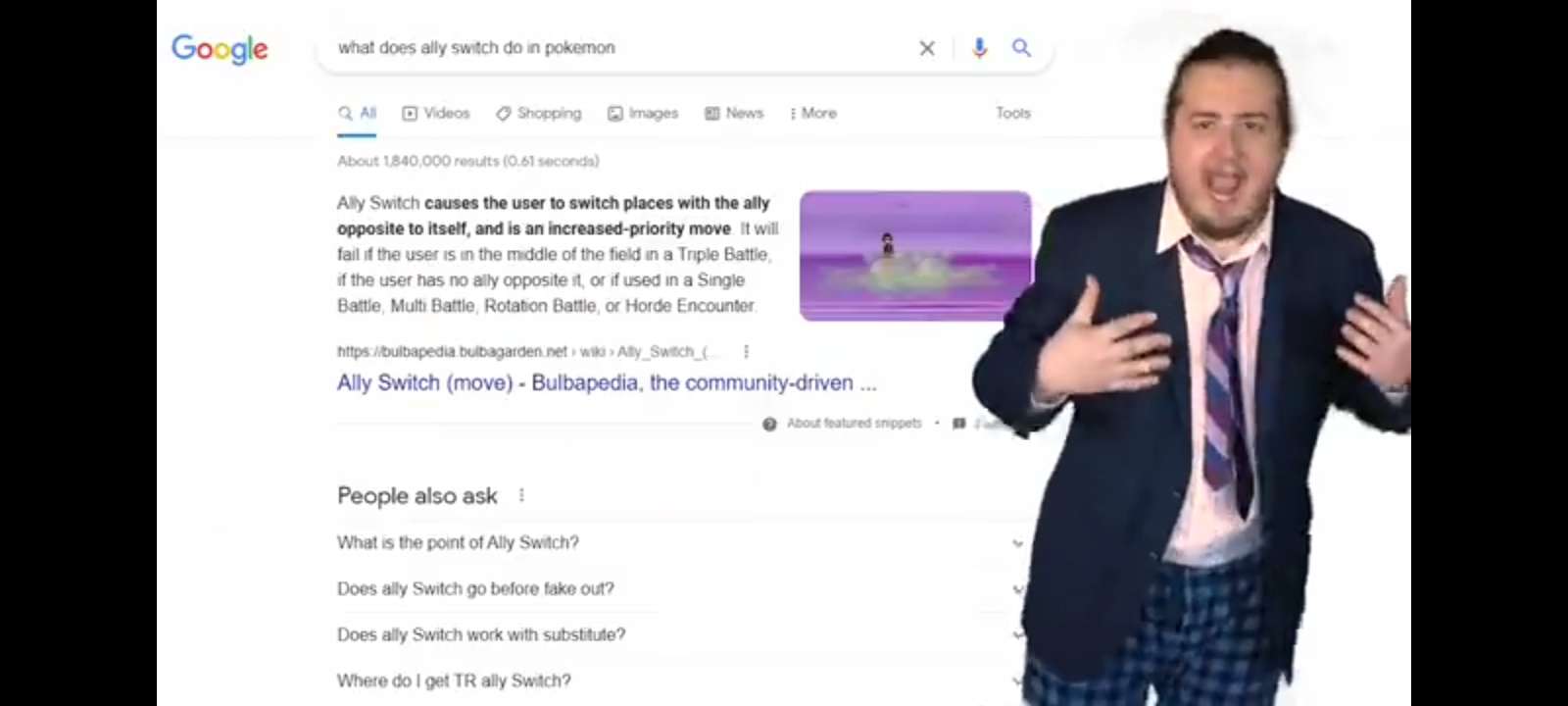Open the News results tab
This screenshot has height=706, width=1568.
pyautogui.click(x=734, y=113)
